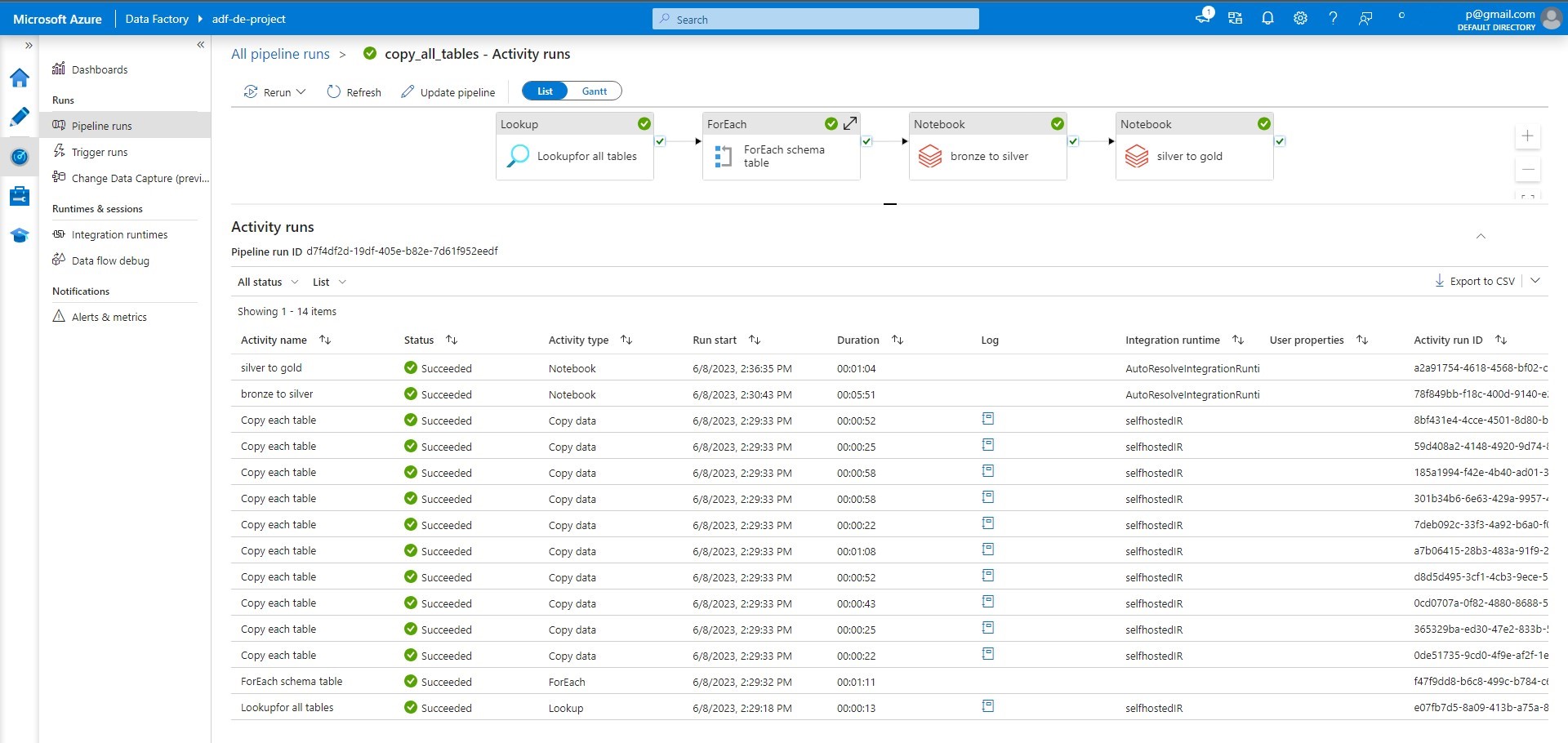Expand ForEach activity via its pop-out icon
Viewport: 1568px width, 743px height.
point(849,123)
